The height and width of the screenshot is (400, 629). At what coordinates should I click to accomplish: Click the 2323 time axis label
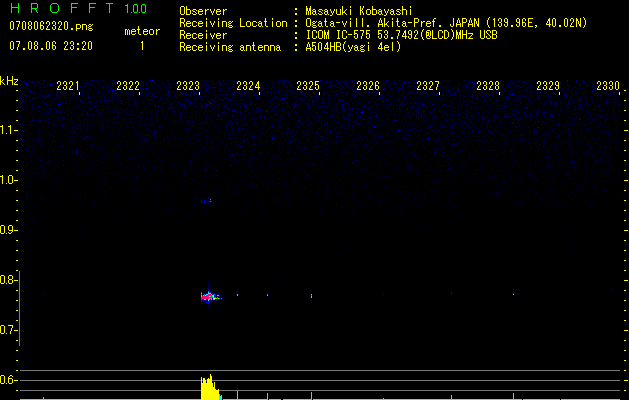click(188, 86)
